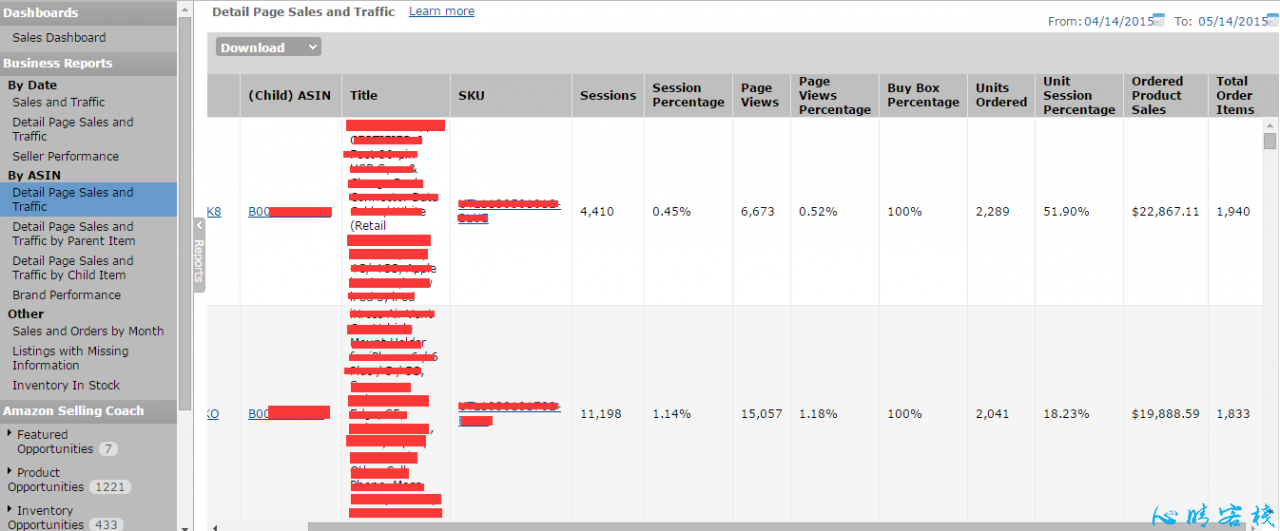Image resolution: width=1280 pixels, height=531 pixels.
Task: Select the 6,673 page views cell
Action: pos(758,212)
